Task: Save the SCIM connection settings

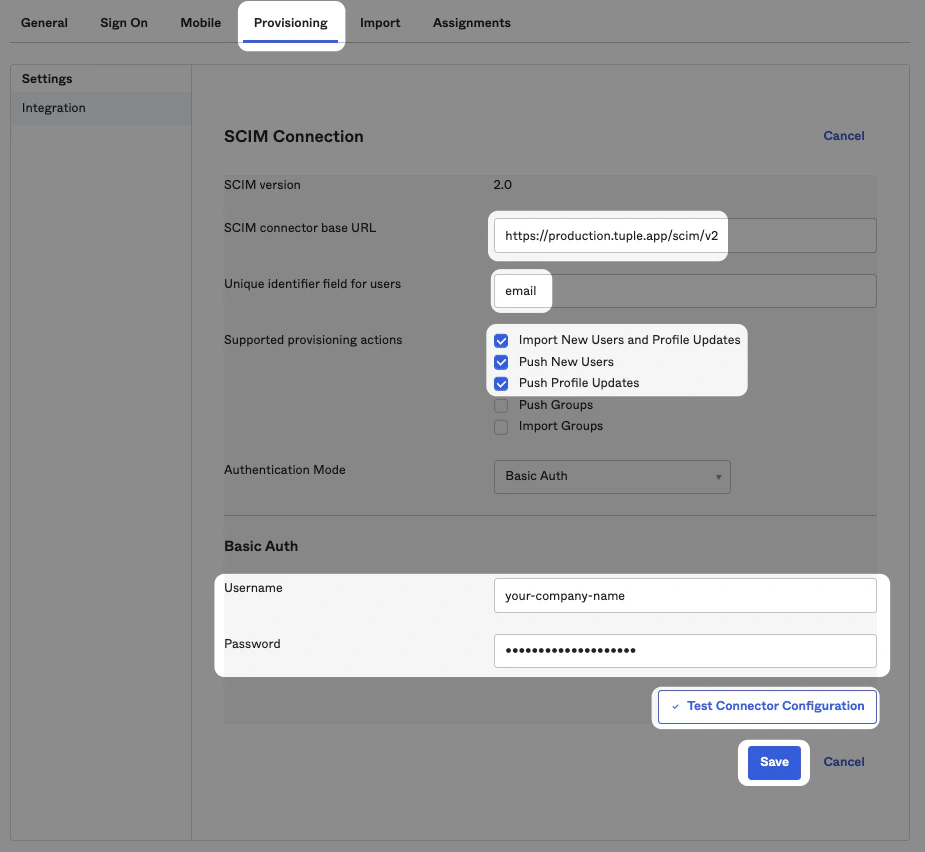Action: [x=773, y=761]
